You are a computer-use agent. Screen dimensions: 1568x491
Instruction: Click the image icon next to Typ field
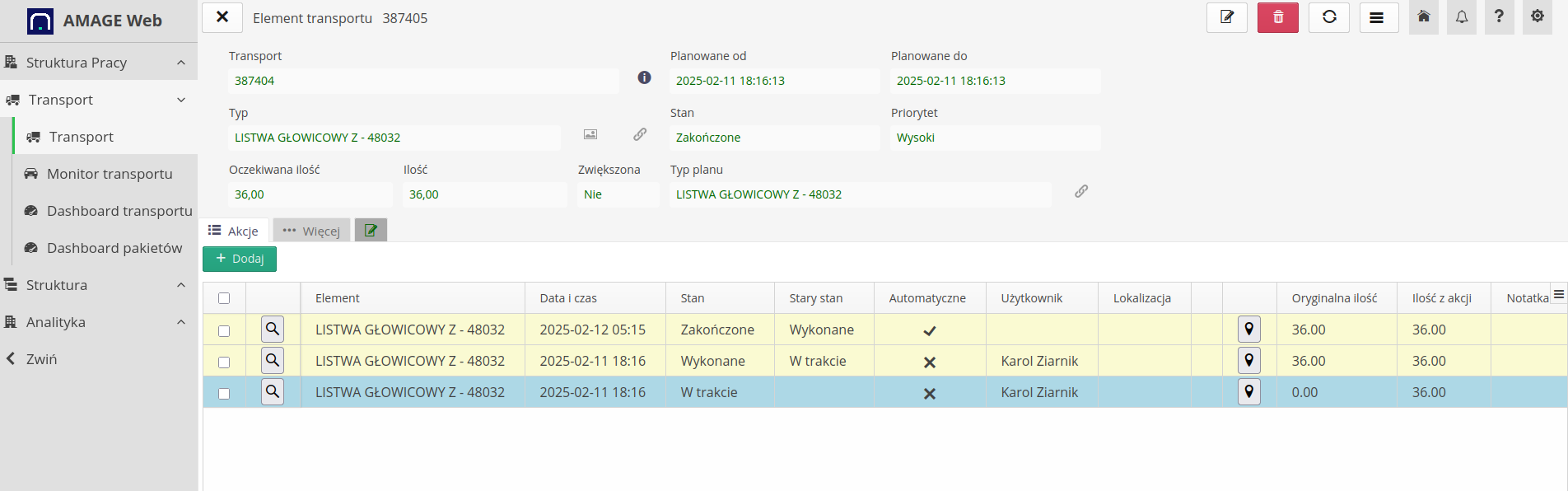coord(590,134)
